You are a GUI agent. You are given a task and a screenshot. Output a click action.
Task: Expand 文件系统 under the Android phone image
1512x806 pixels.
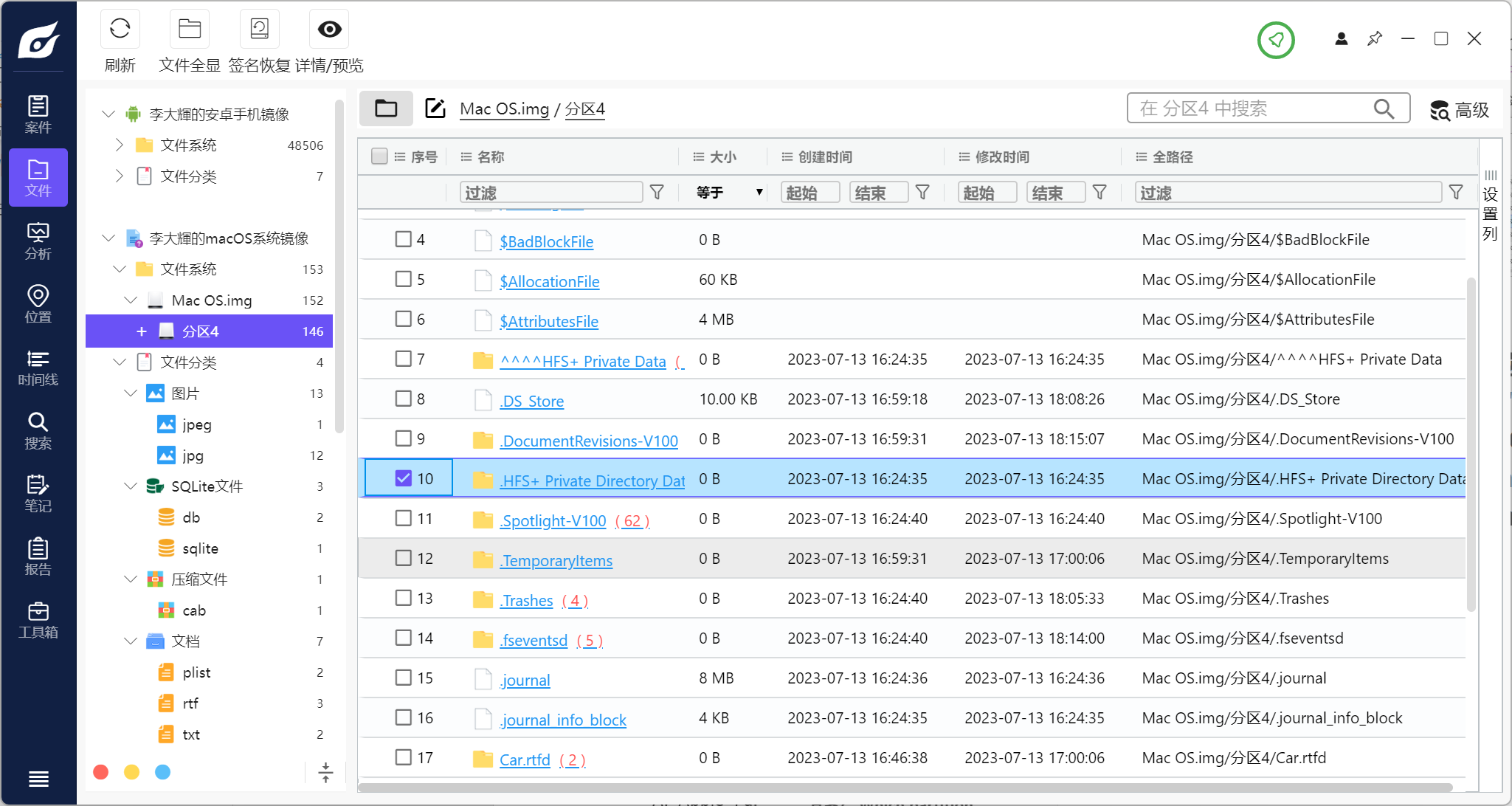coord(120,145)
